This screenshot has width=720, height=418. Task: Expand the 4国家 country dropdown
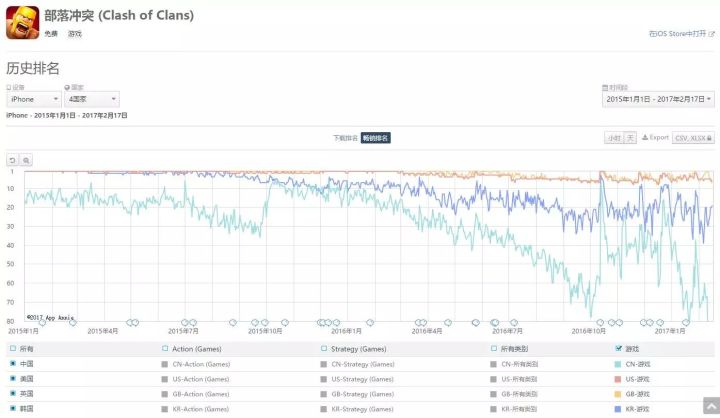coord(92,99)
